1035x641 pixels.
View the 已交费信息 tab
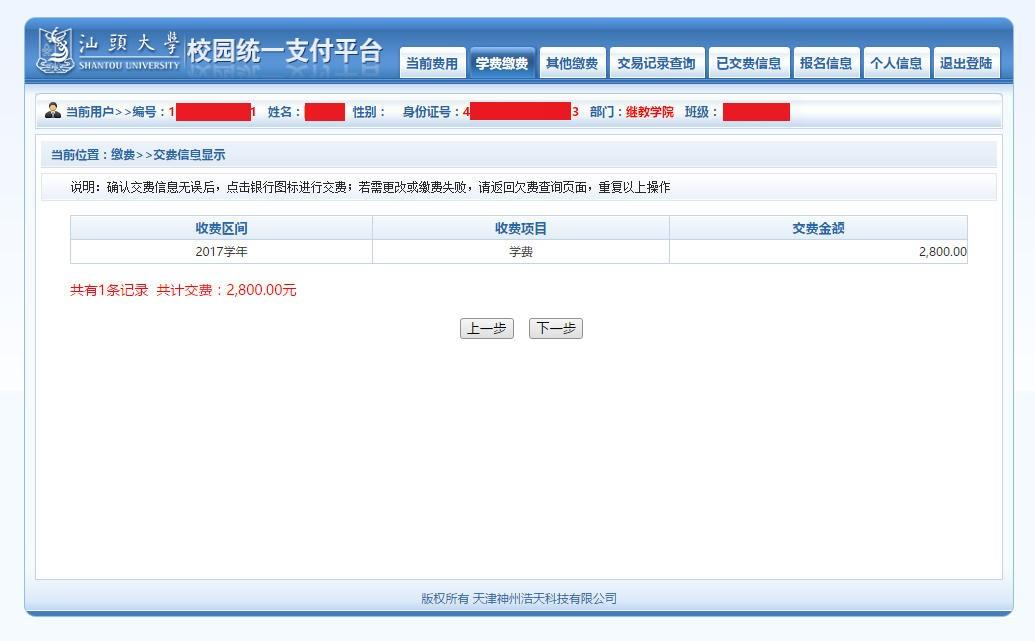749,64
